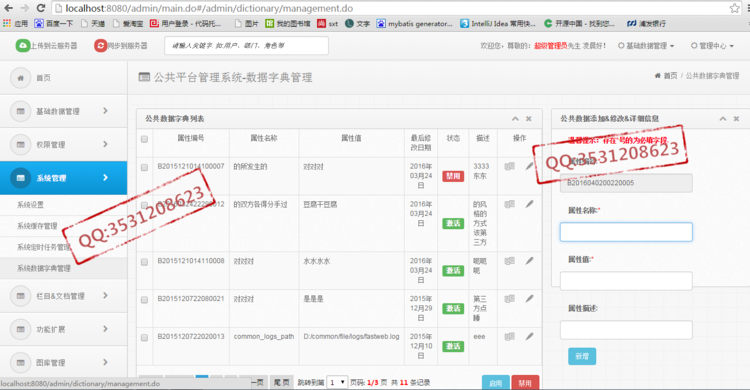Expand the 权限管理 sidebar chevron
The height and width of the screenshot is (390, 750).
[105, 145]
